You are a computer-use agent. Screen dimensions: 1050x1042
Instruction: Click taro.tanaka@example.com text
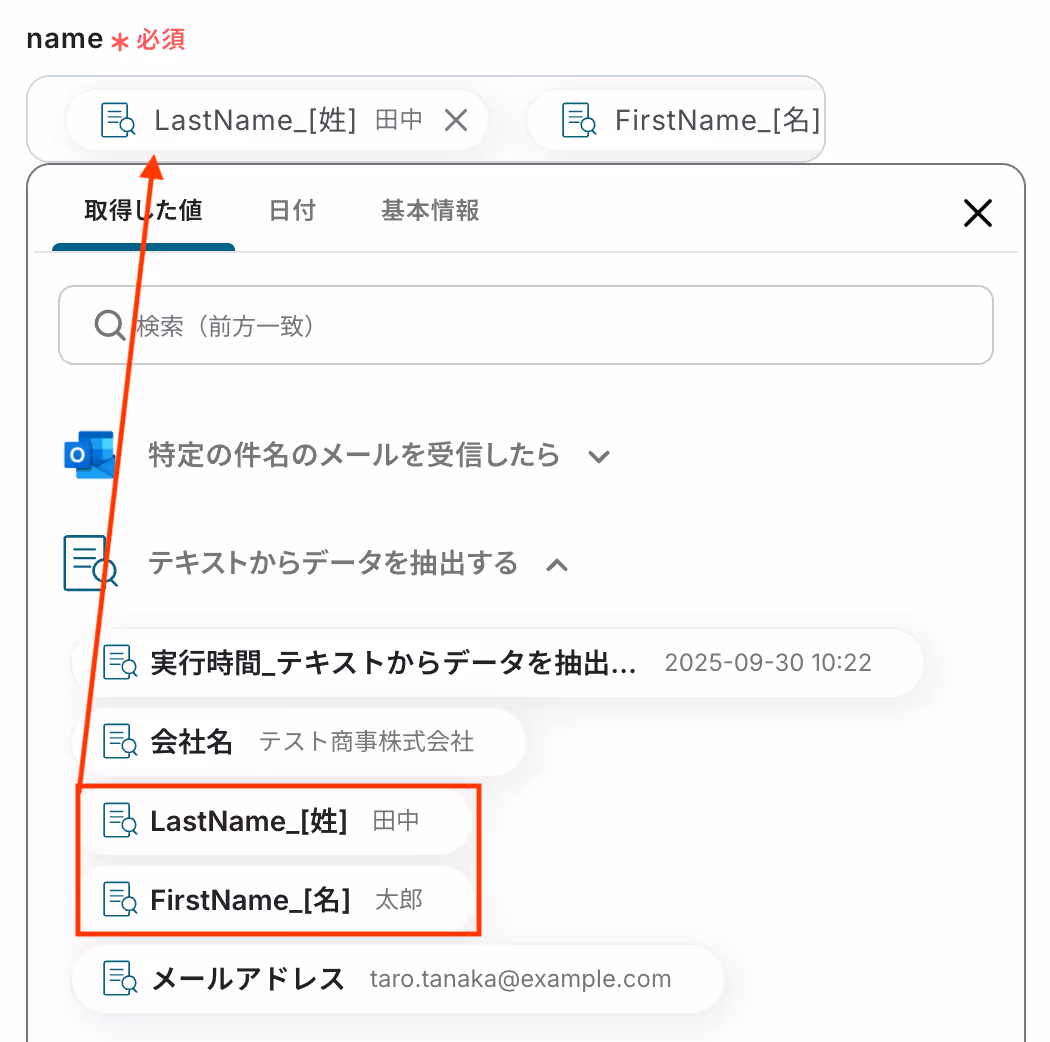pos(520,979)
